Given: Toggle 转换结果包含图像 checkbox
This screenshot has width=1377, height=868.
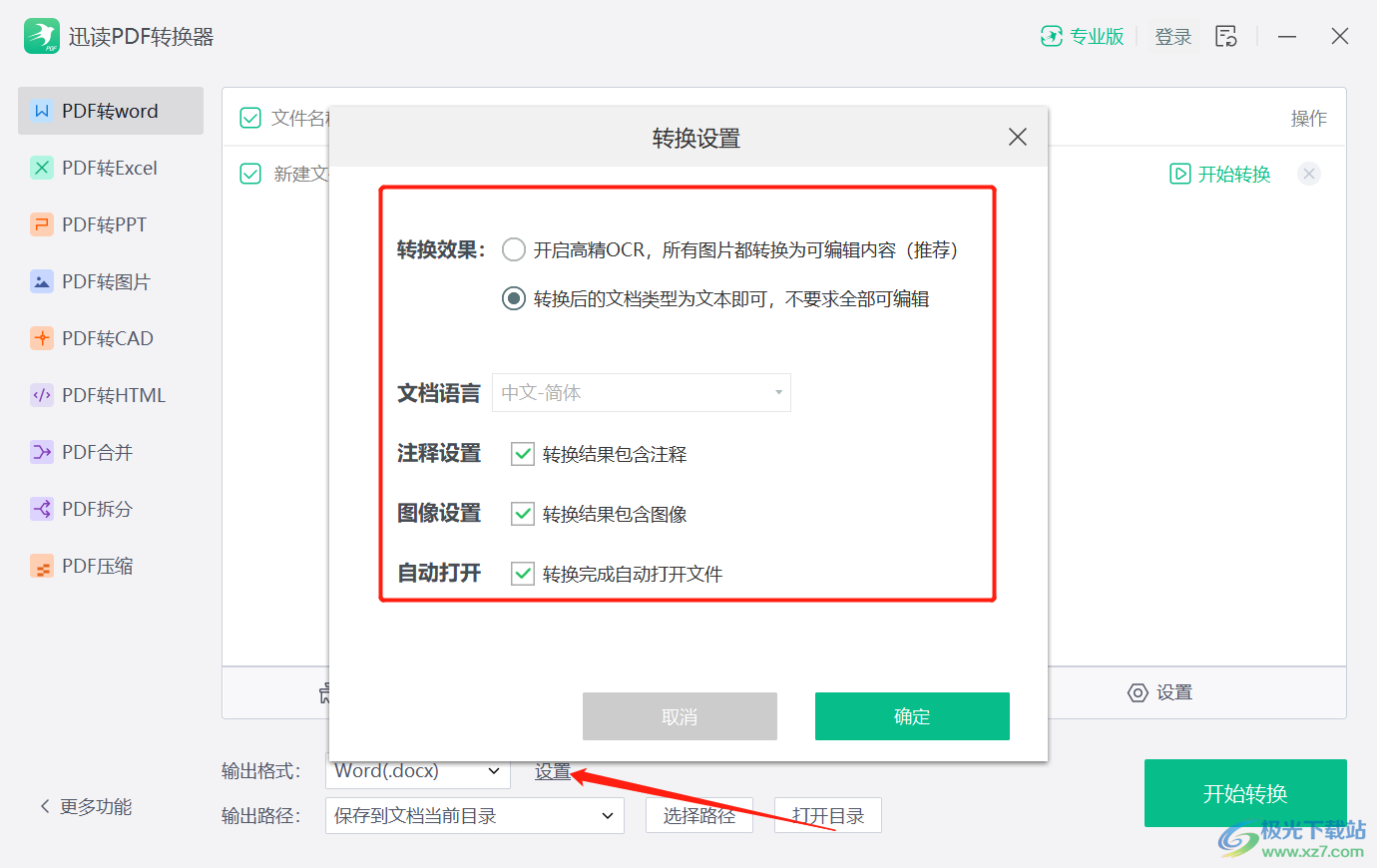Looking at the screenshot, I should click(523, 514).
